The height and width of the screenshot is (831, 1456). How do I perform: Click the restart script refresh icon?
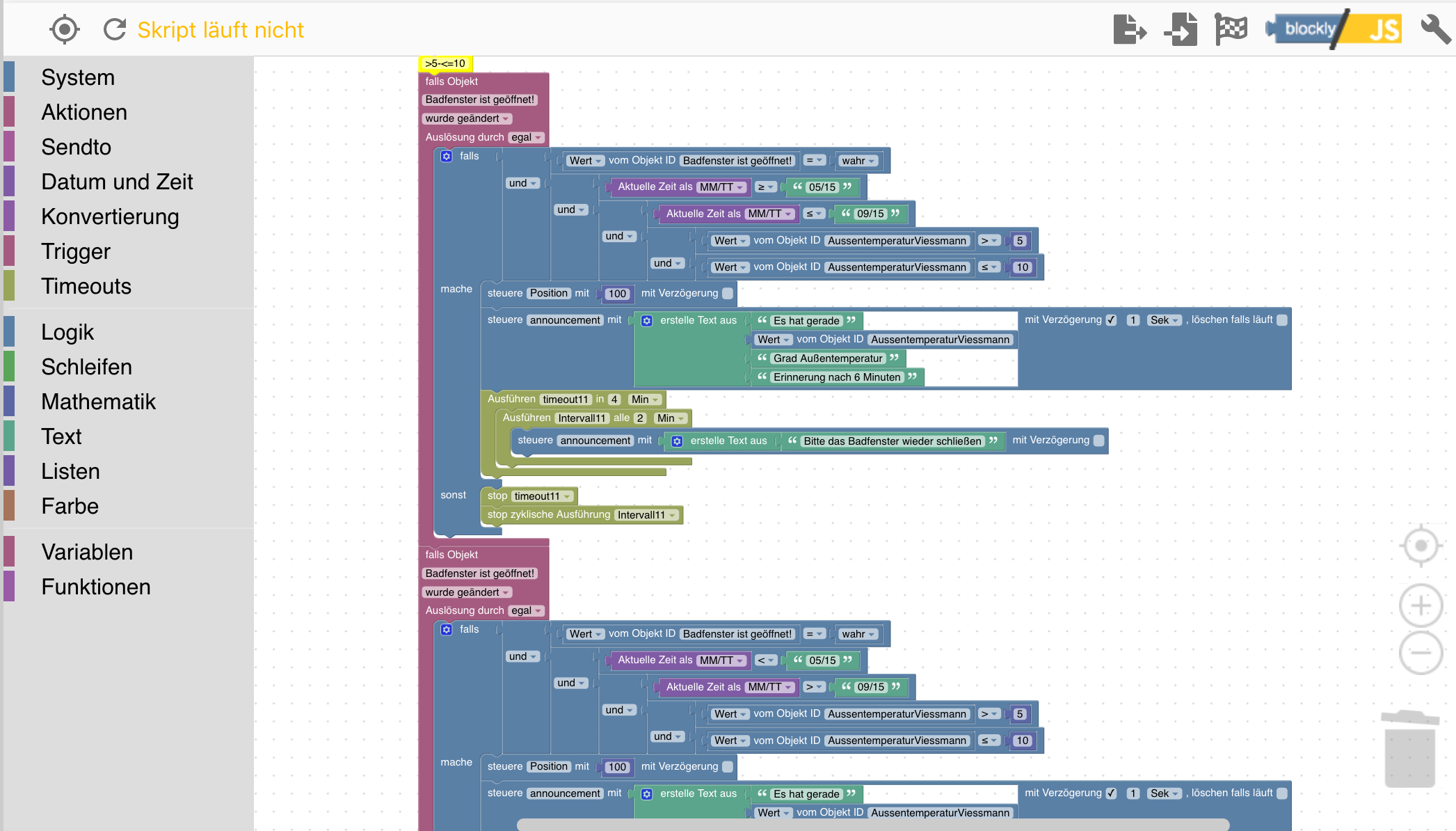(115, 29)
